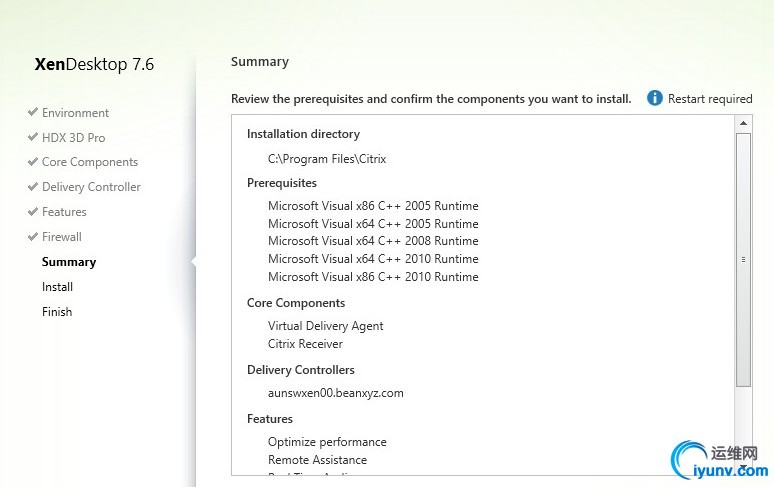Open the HDX 3D Pro step

tap(74, 138)
